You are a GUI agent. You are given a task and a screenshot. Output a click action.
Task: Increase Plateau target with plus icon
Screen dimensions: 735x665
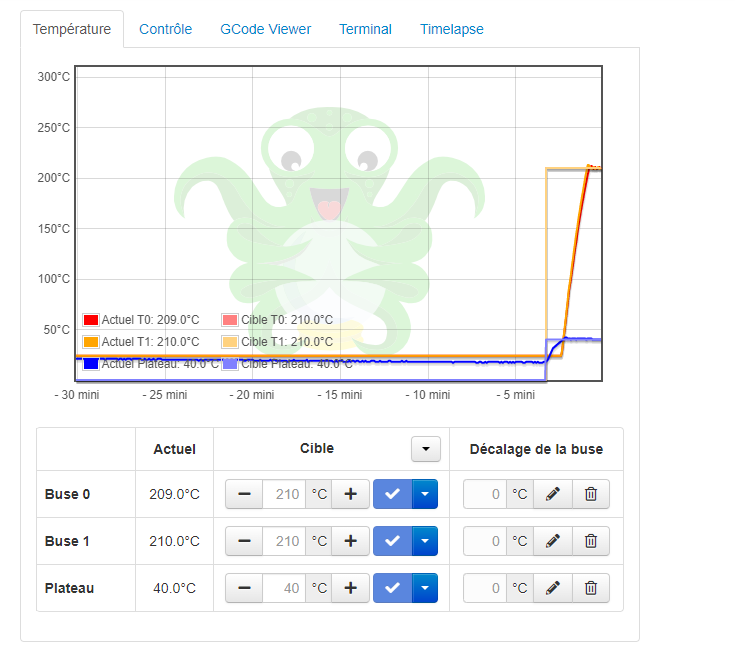tap(351, 588)
